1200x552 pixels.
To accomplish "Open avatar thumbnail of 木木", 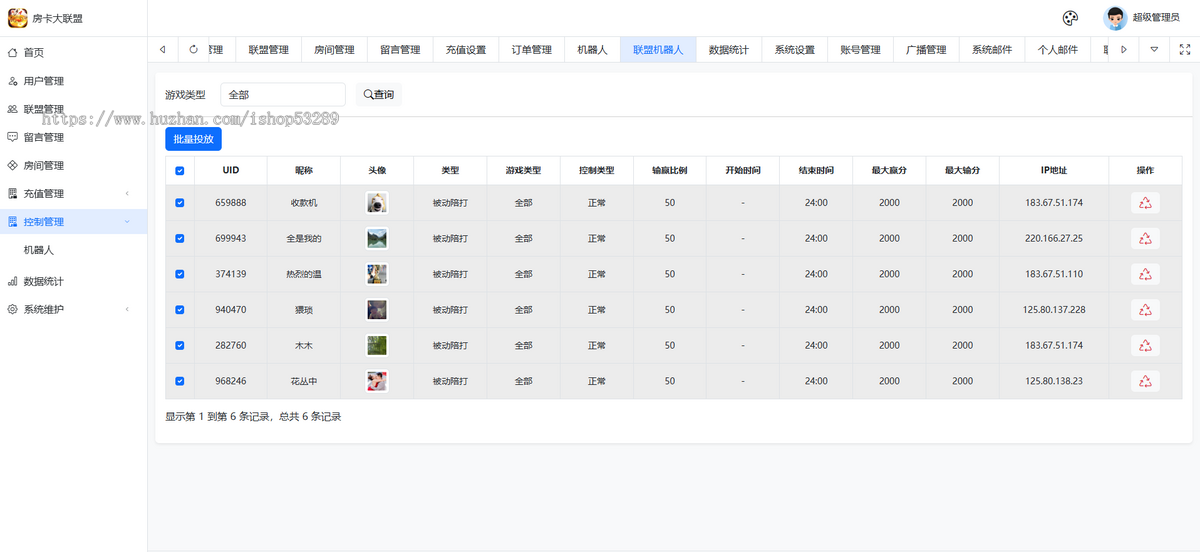I will [x=377, y=346].
